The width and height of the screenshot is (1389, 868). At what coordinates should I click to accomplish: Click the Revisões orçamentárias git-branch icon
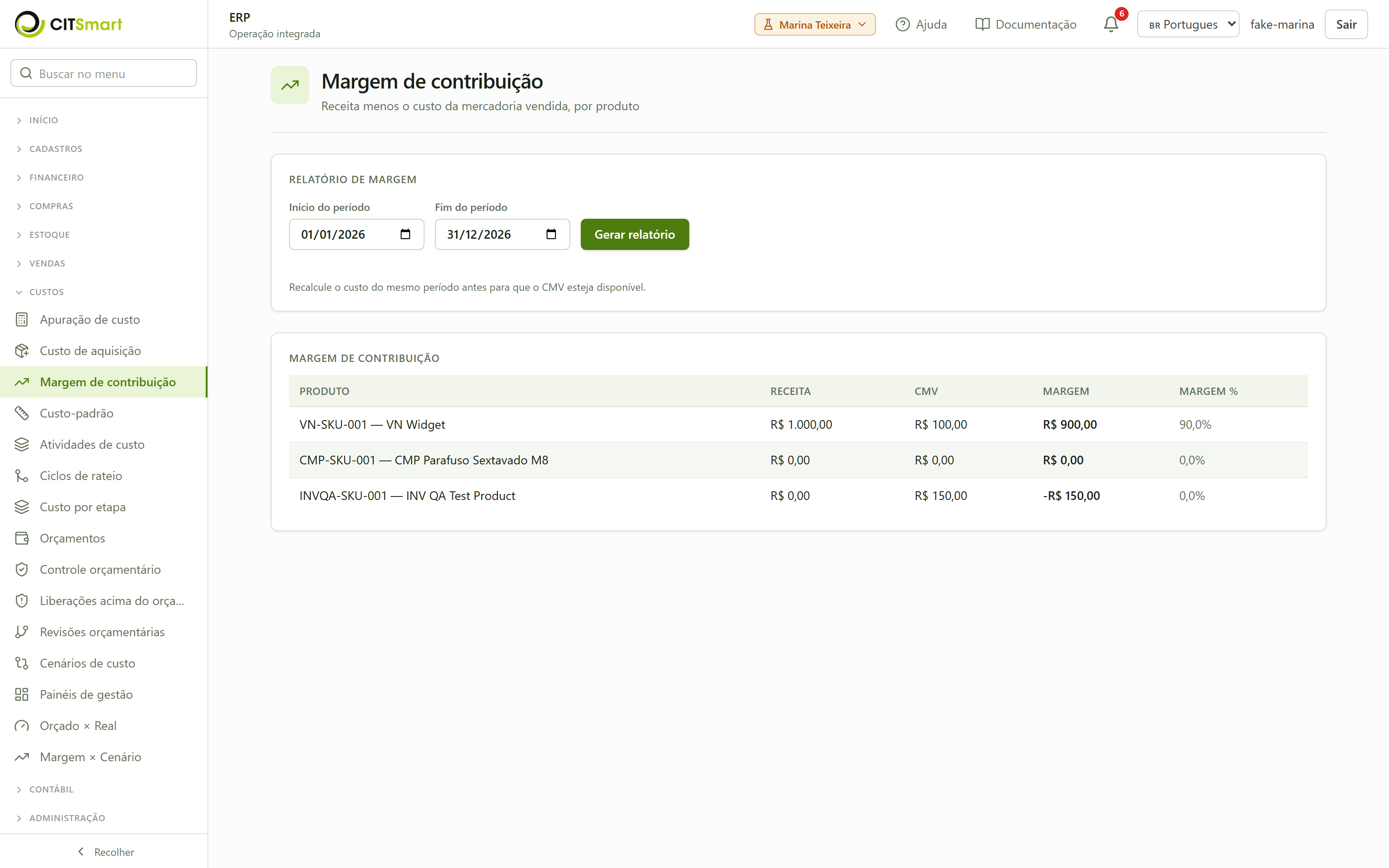tap(22, 632)
